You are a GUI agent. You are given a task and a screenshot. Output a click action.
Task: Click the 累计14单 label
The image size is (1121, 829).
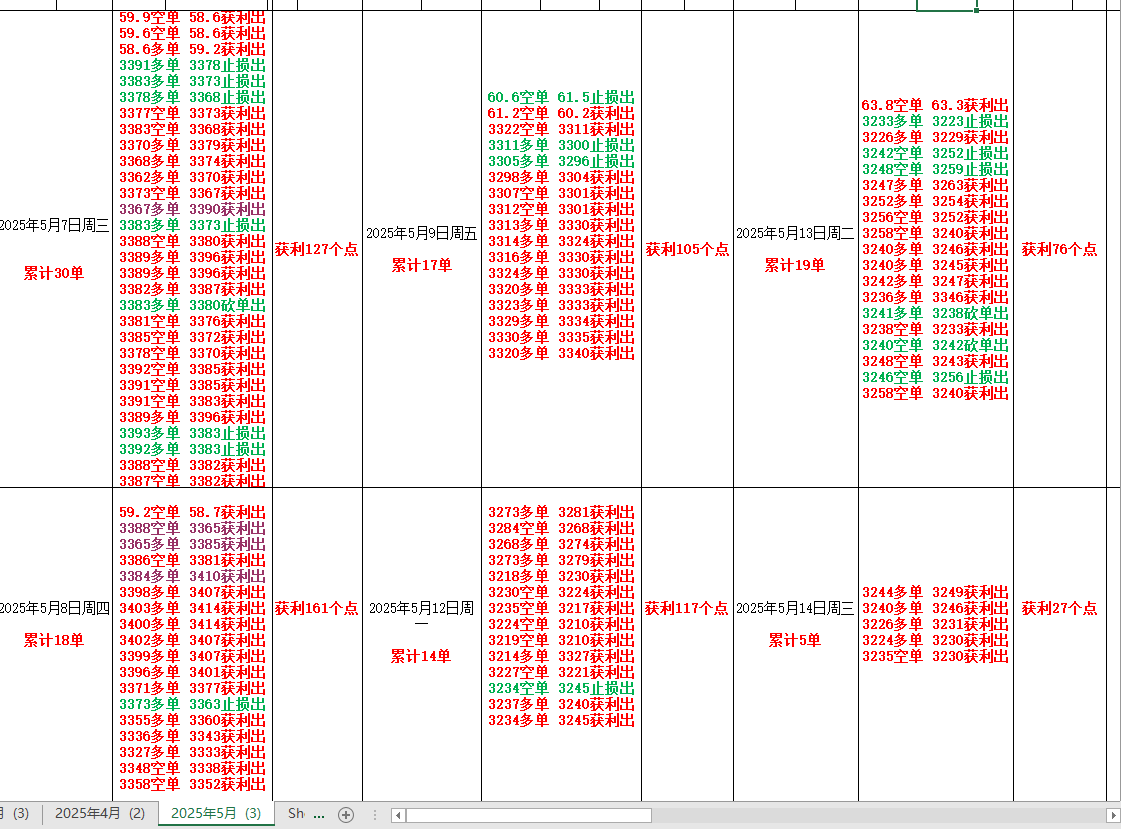pyautogui.click(x=421, y=656)
